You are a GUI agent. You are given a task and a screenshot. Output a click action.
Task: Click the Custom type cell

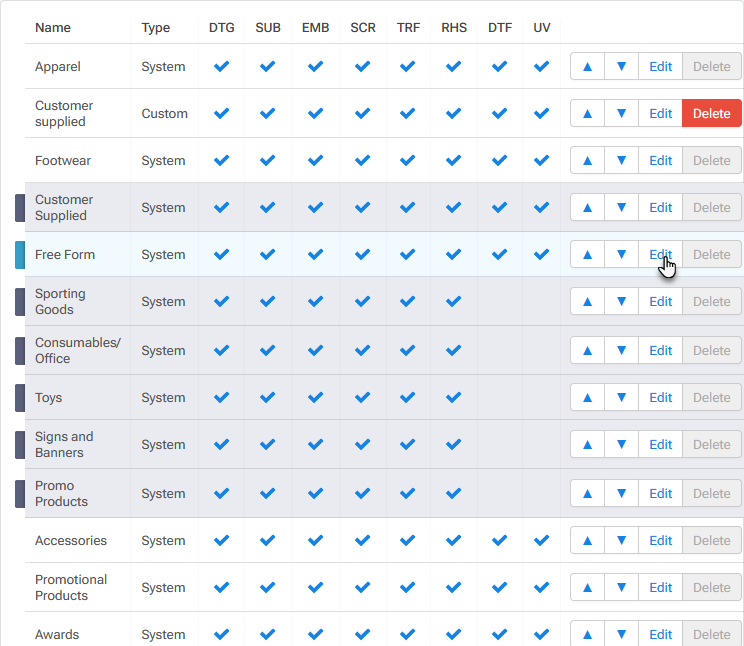point(164,113)
